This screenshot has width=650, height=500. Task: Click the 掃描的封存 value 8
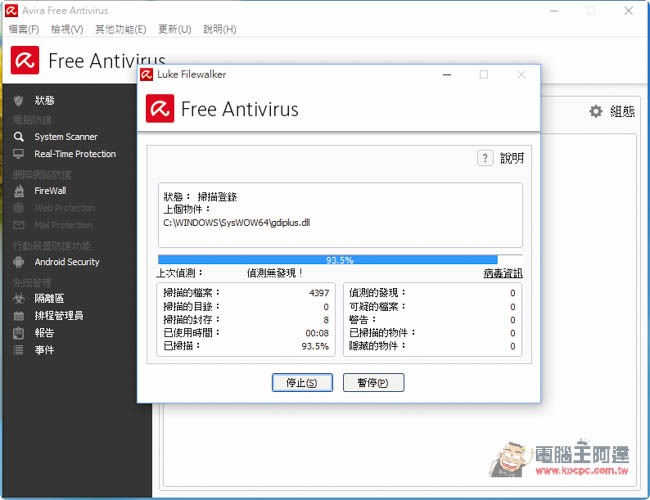click(326, 320)
